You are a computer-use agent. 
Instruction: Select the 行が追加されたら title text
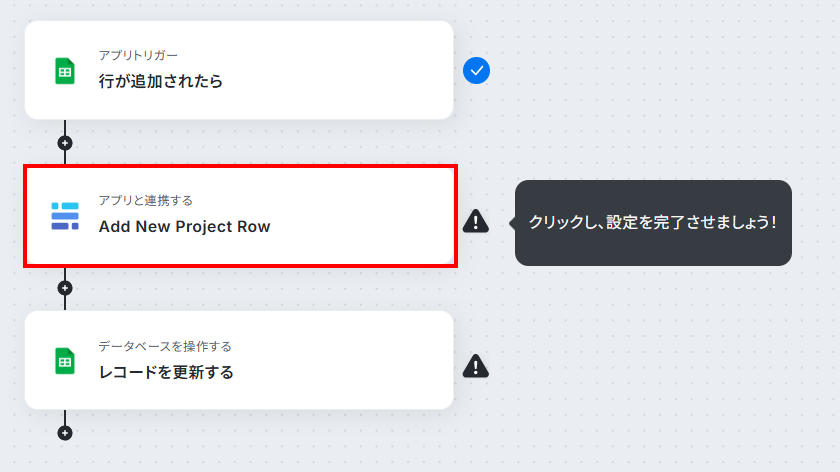coord(161,81)
